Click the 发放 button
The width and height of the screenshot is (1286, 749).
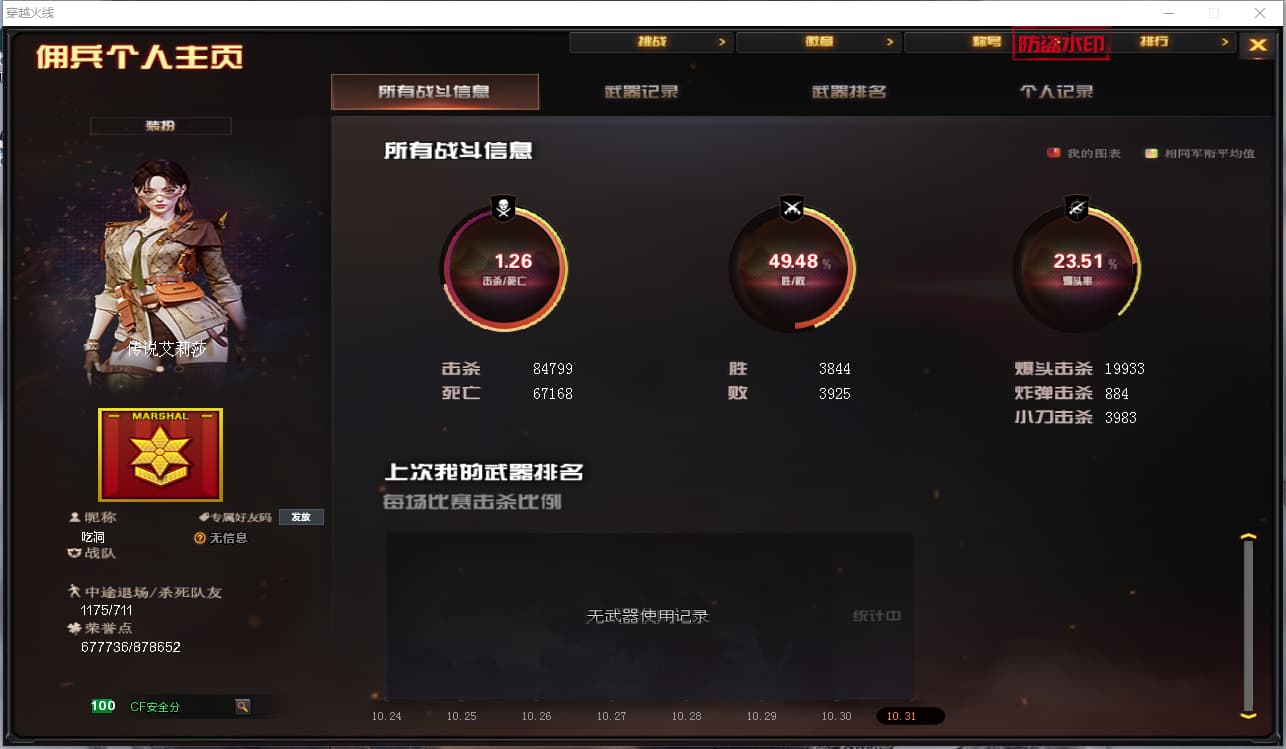click(x=301, y=517)
